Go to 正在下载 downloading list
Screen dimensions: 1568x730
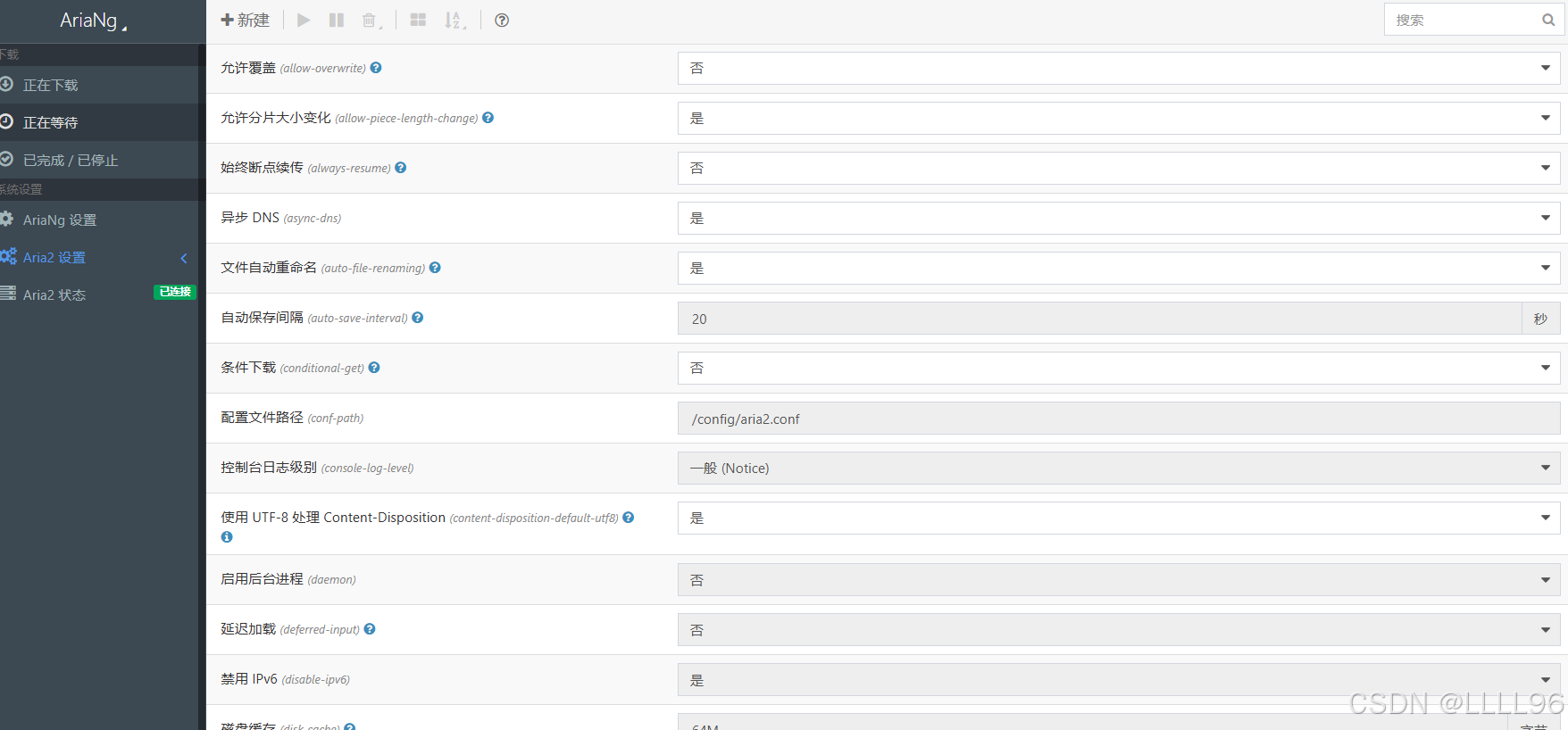point(98,85)
